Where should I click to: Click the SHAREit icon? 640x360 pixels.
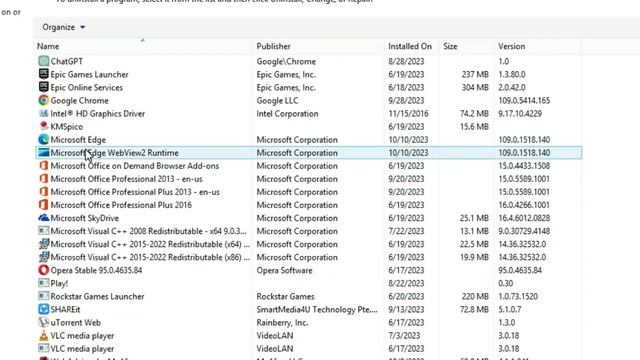pos(43,309)
